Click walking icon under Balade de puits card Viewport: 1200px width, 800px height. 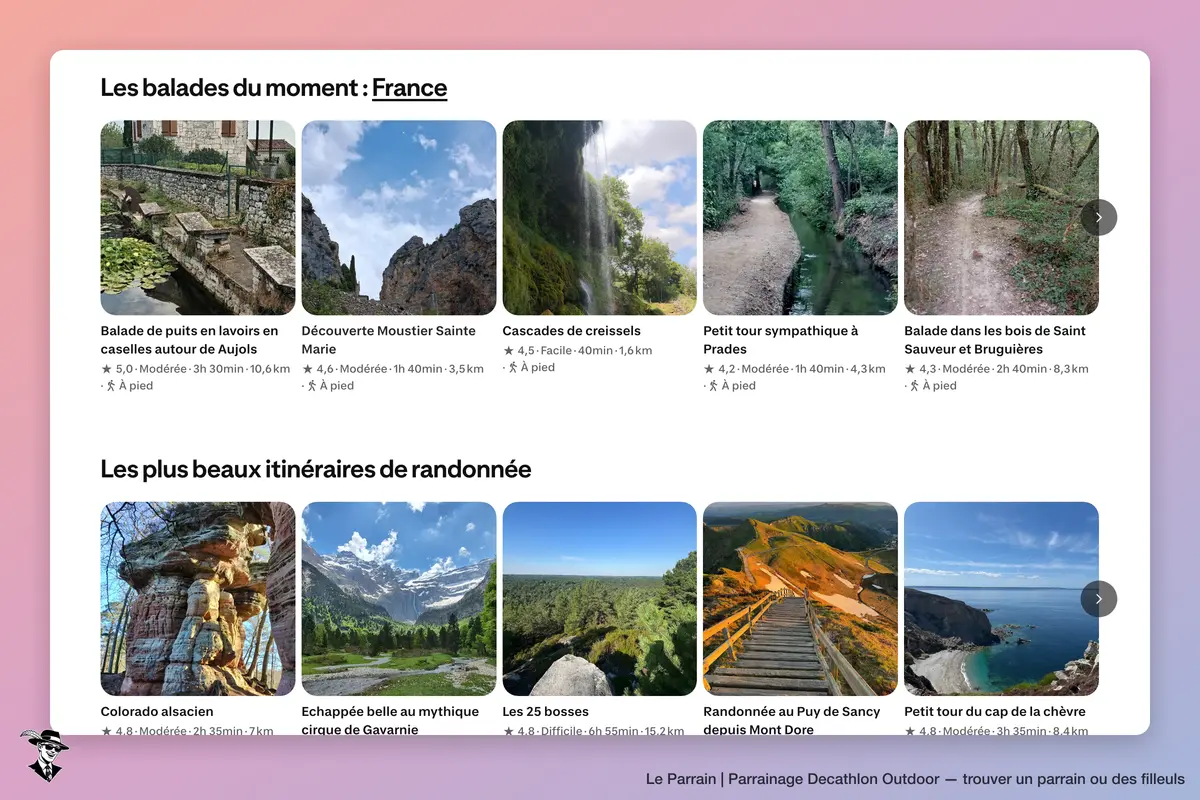pos(111,386)
